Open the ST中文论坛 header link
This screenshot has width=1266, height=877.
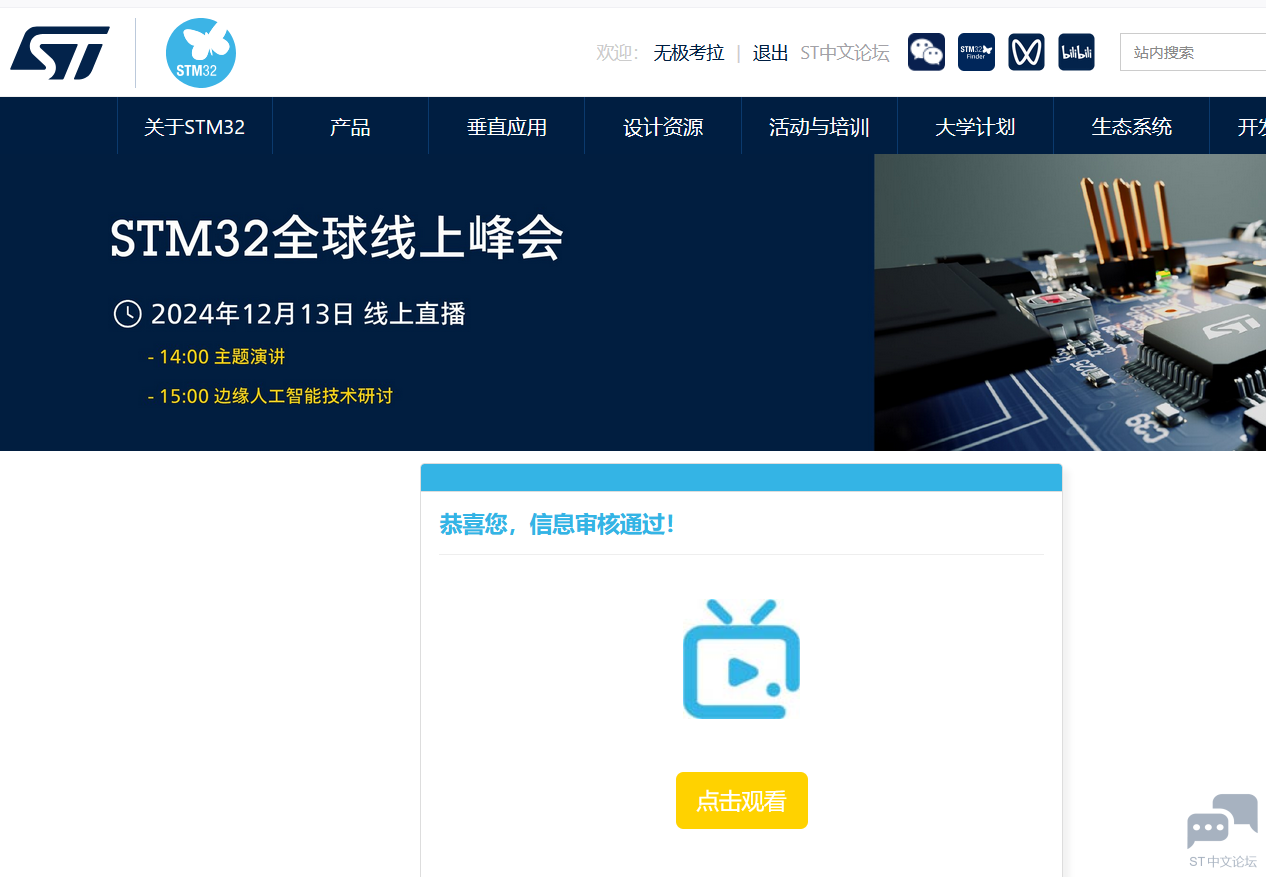coord(845,53)
